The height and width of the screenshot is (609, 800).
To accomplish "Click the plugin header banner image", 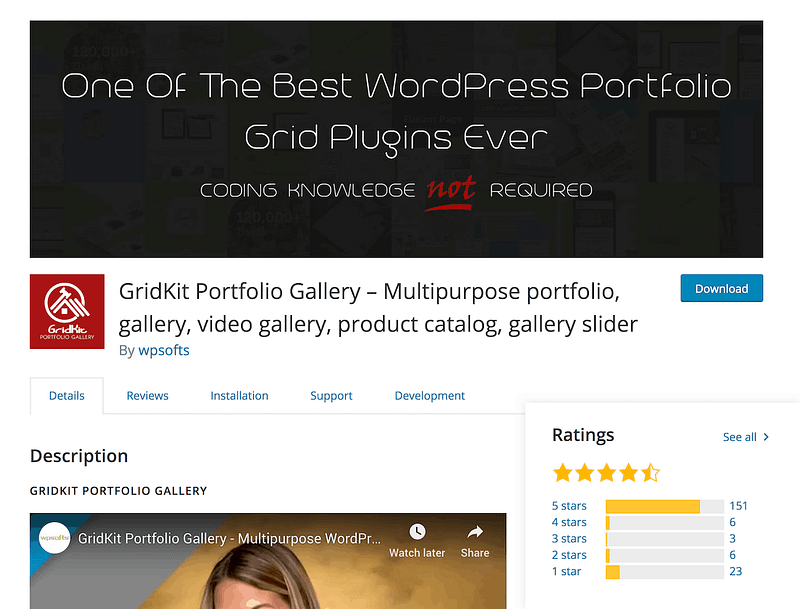I will click(x=396, y=139).
